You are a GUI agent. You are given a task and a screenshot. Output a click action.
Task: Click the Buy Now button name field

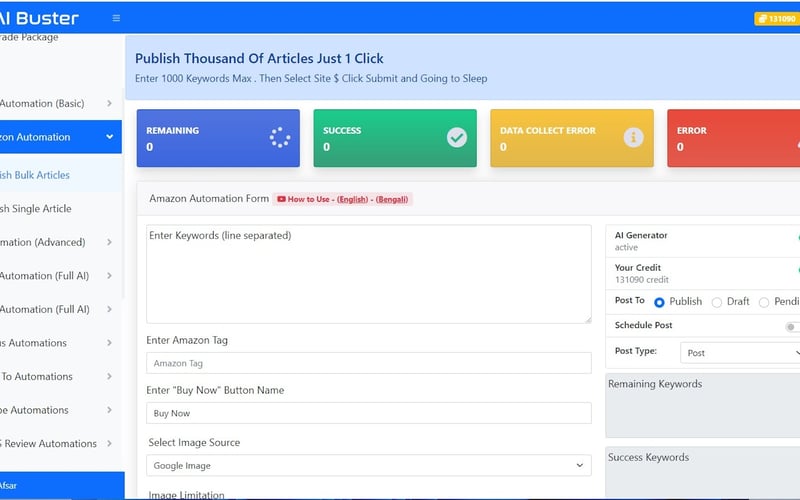point(369,413)
